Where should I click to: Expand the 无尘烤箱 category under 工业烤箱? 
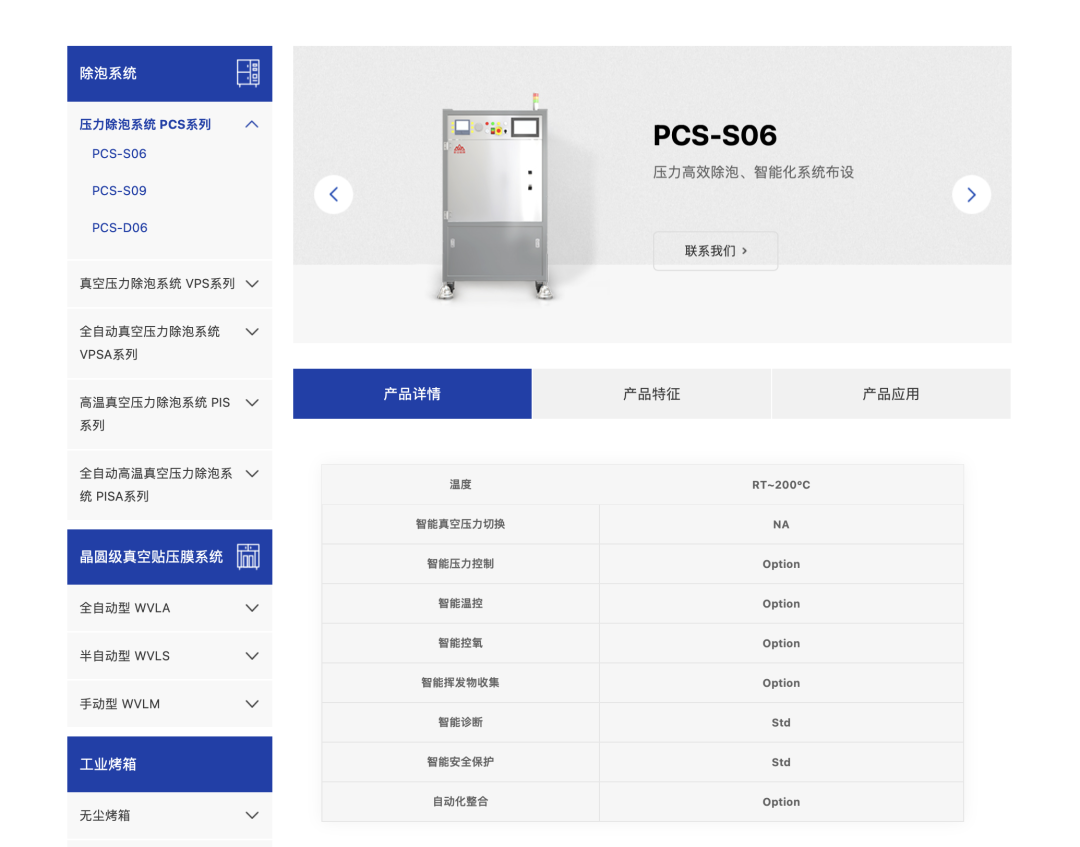[252, 815]
